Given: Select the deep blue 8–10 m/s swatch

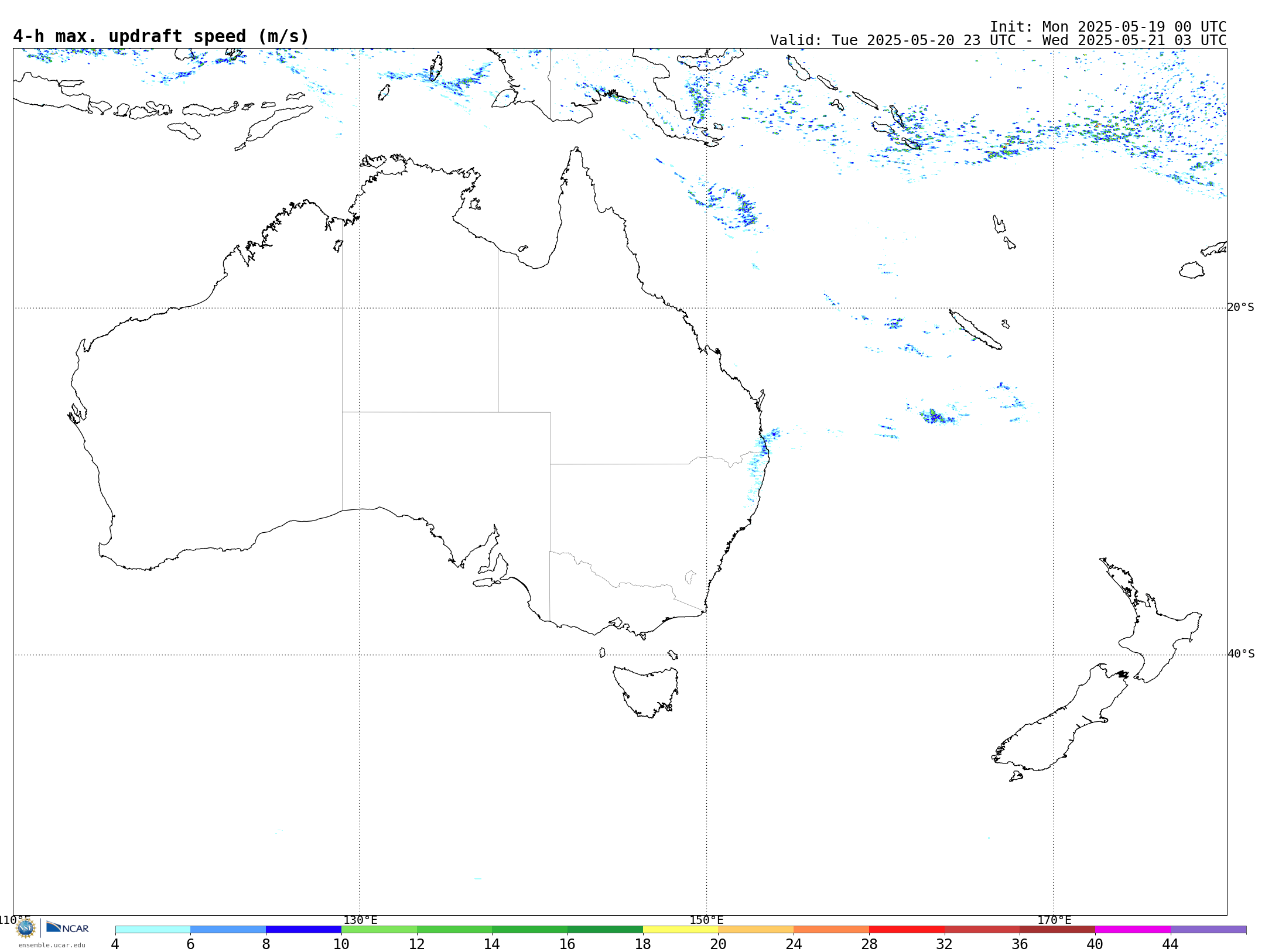Looking at the screenshot, I should pyautogui.click(x=303, y=930).
